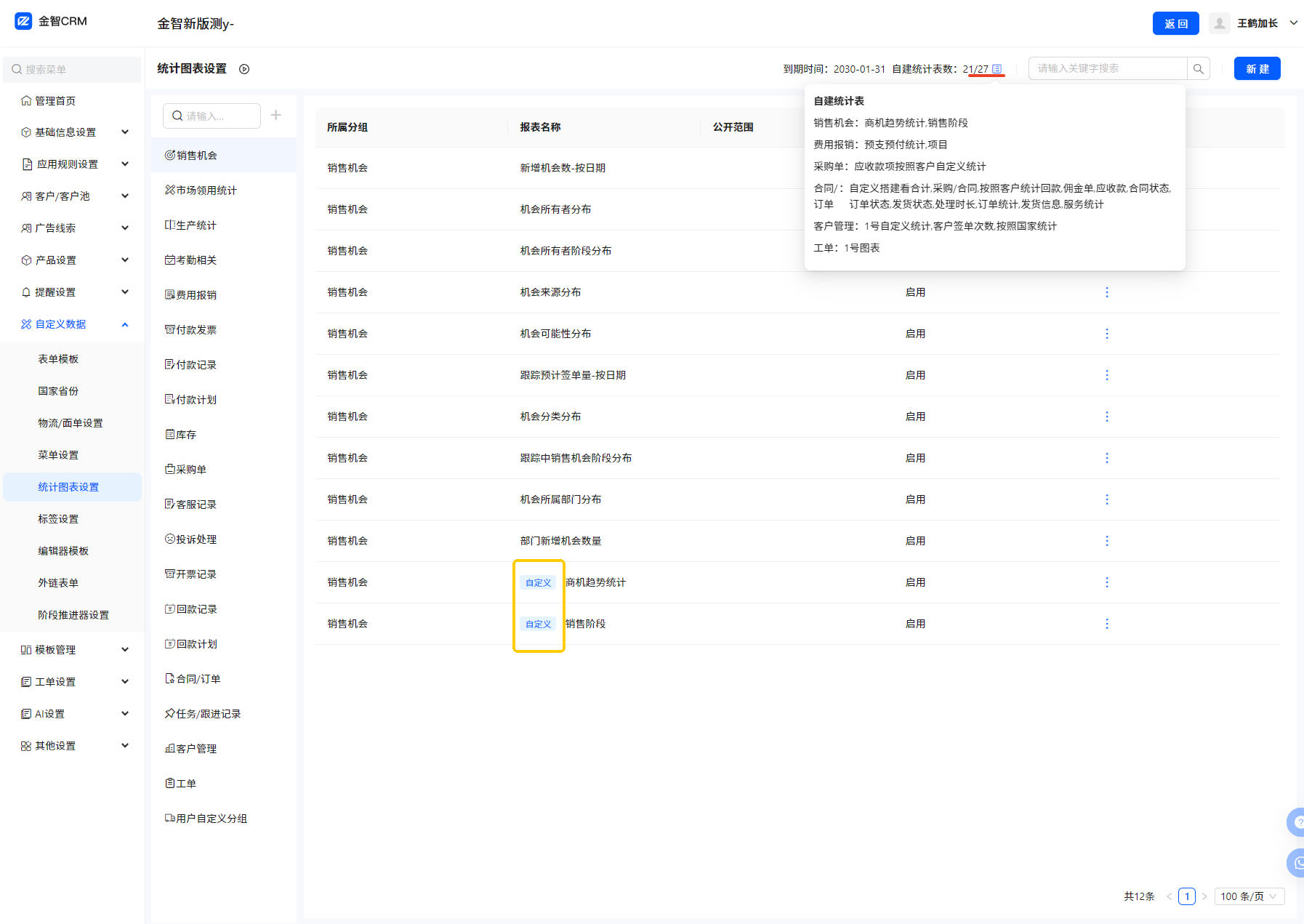Open more actions for 商机趋势统计 row
This screenshot has height=924, width=1304.
click(1106, 582)
